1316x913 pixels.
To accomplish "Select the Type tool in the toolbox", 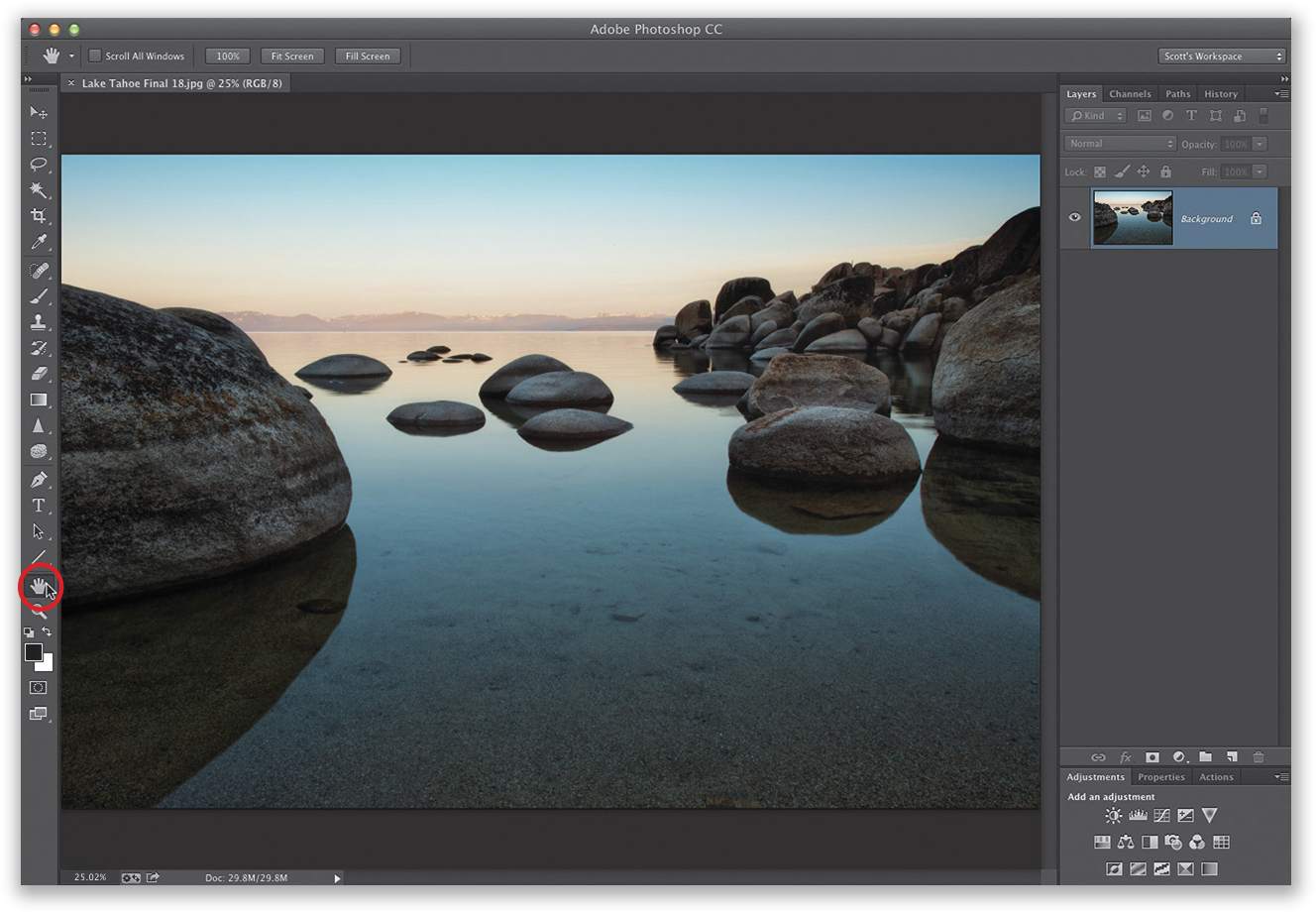I will 39,506.
